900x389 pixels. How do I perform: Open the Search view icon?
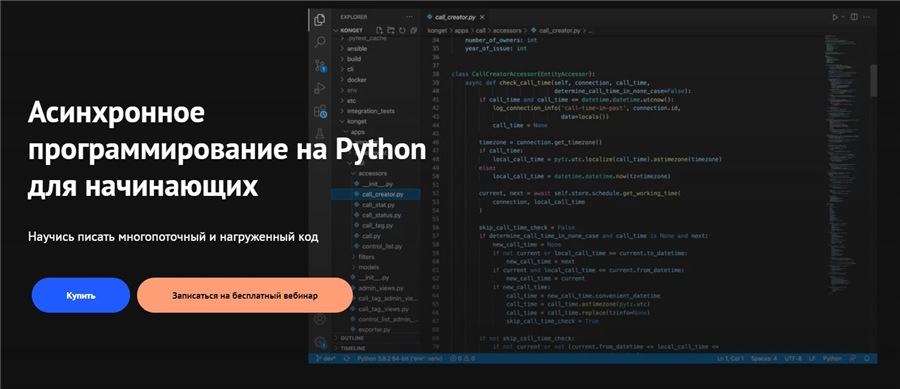(320, 42)
